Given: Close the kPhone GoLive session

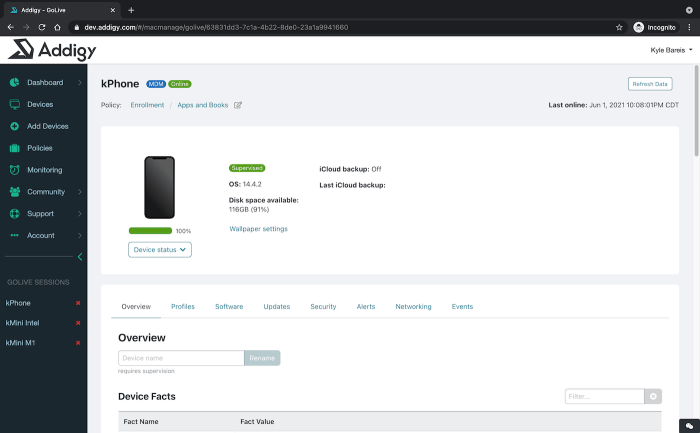Looking at the screenshot, I should (x=78, y=303).
